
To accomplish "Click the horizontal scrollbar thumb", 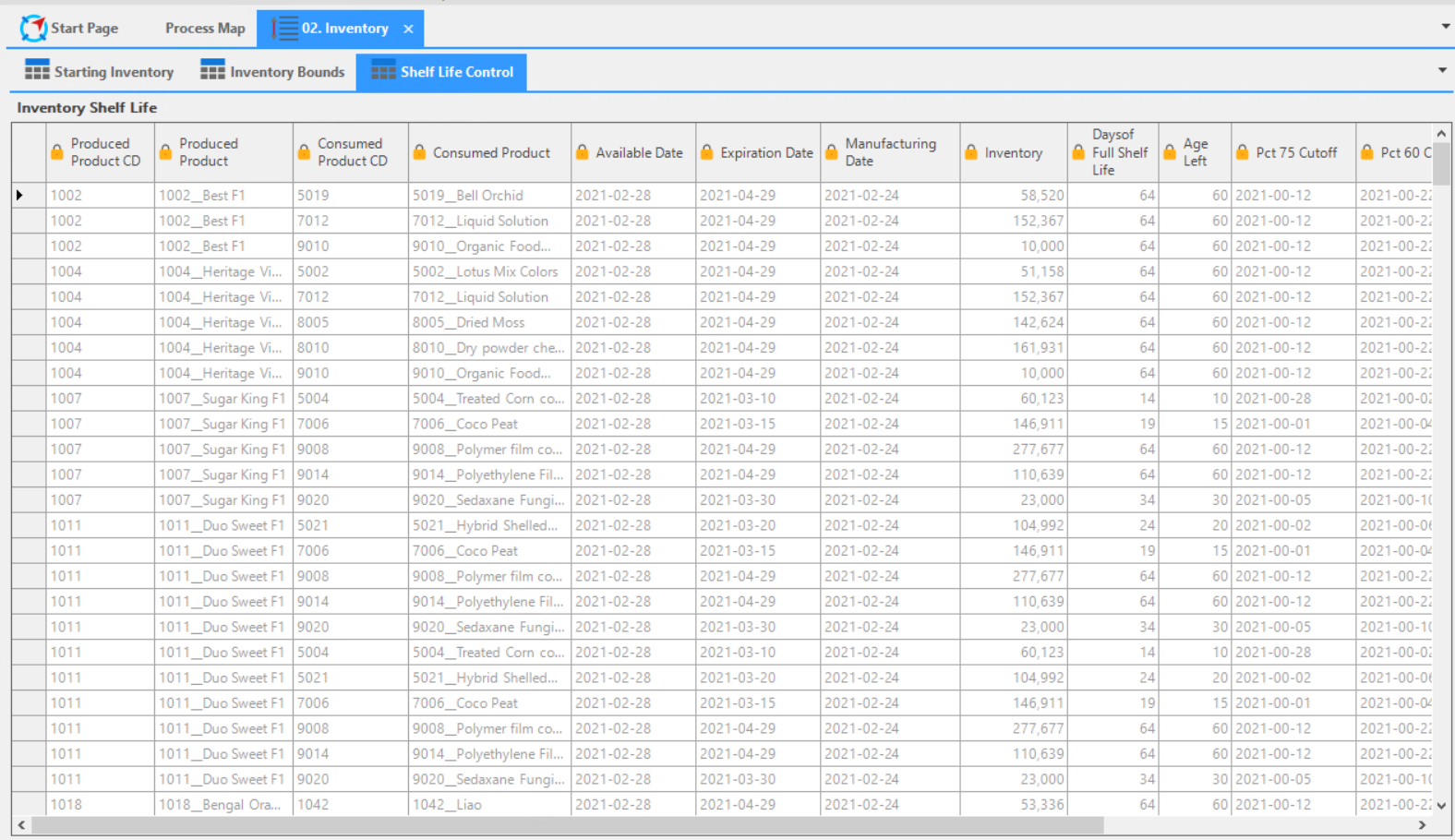I will tap(568, 825).
